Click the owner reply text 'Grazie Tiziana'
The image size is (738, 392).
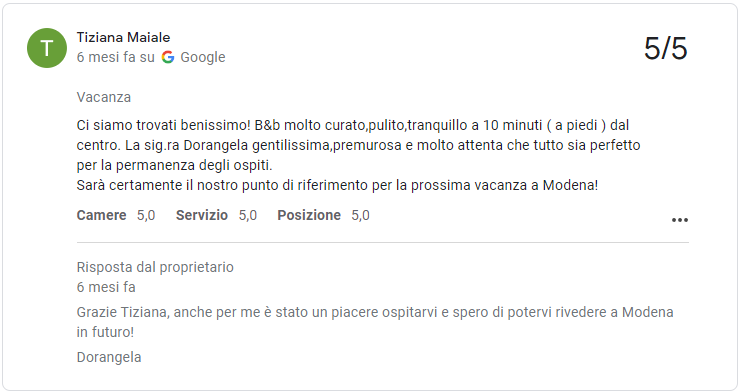click(x=375, y=322)
